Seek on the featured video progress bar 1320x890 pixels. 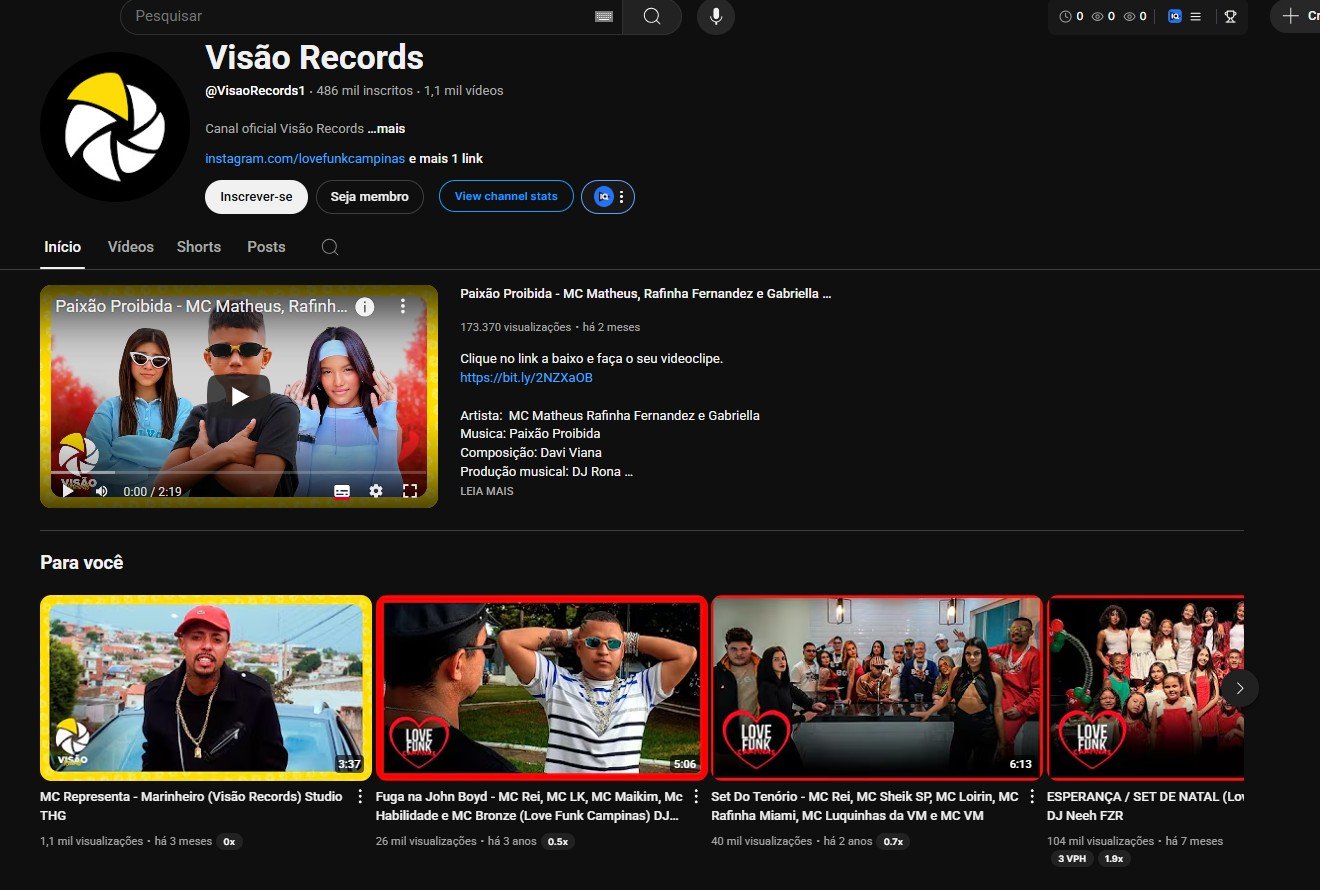[x=239, y=472]
